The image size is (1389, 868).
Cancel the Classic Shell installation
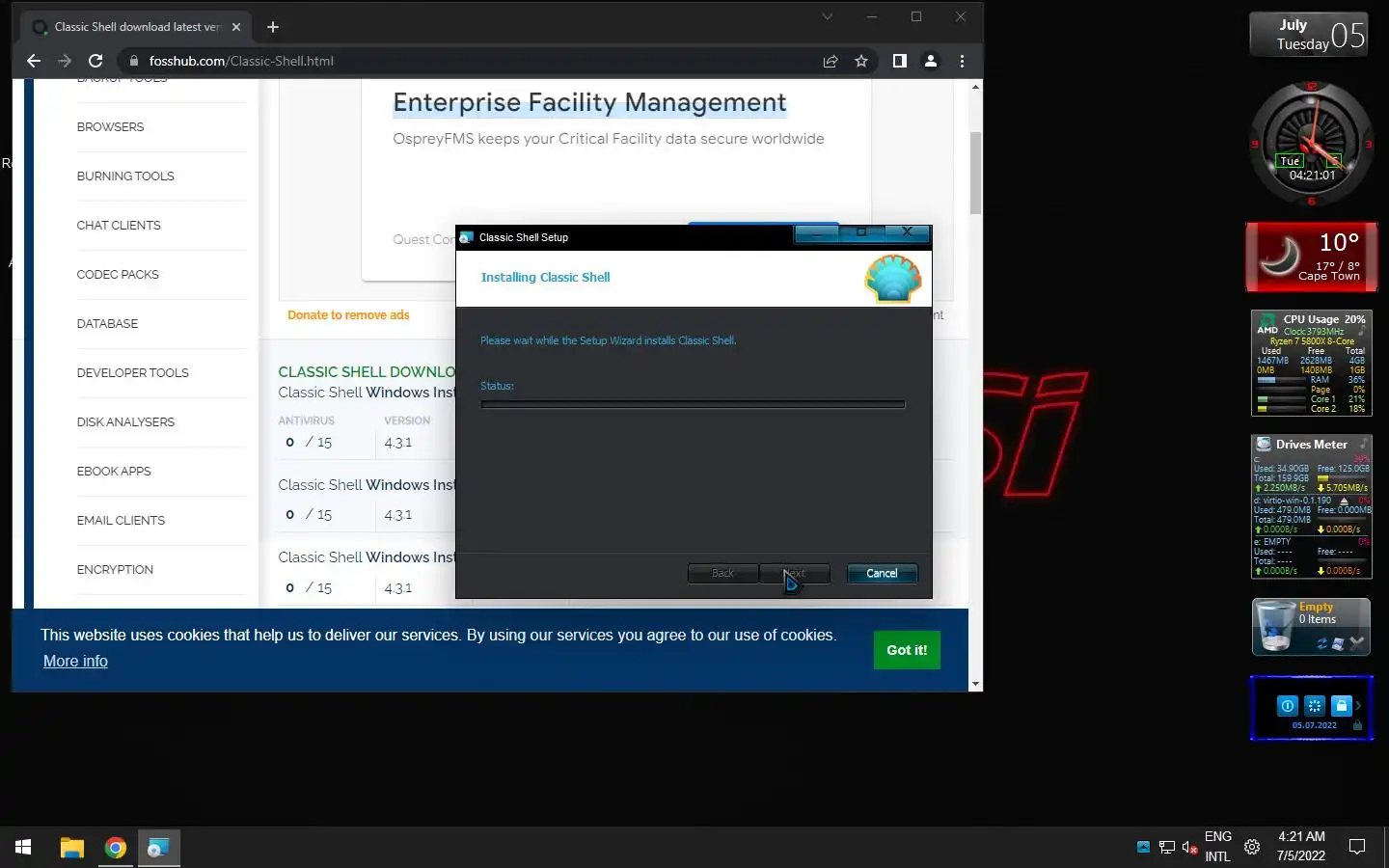click(x=882, y=573)
